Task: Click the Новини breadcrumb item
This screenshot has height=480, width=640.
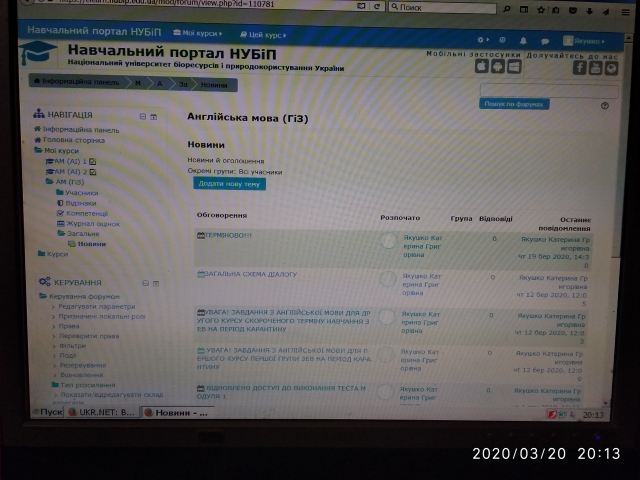Action: pyautogui.click(x=214, y=85)
